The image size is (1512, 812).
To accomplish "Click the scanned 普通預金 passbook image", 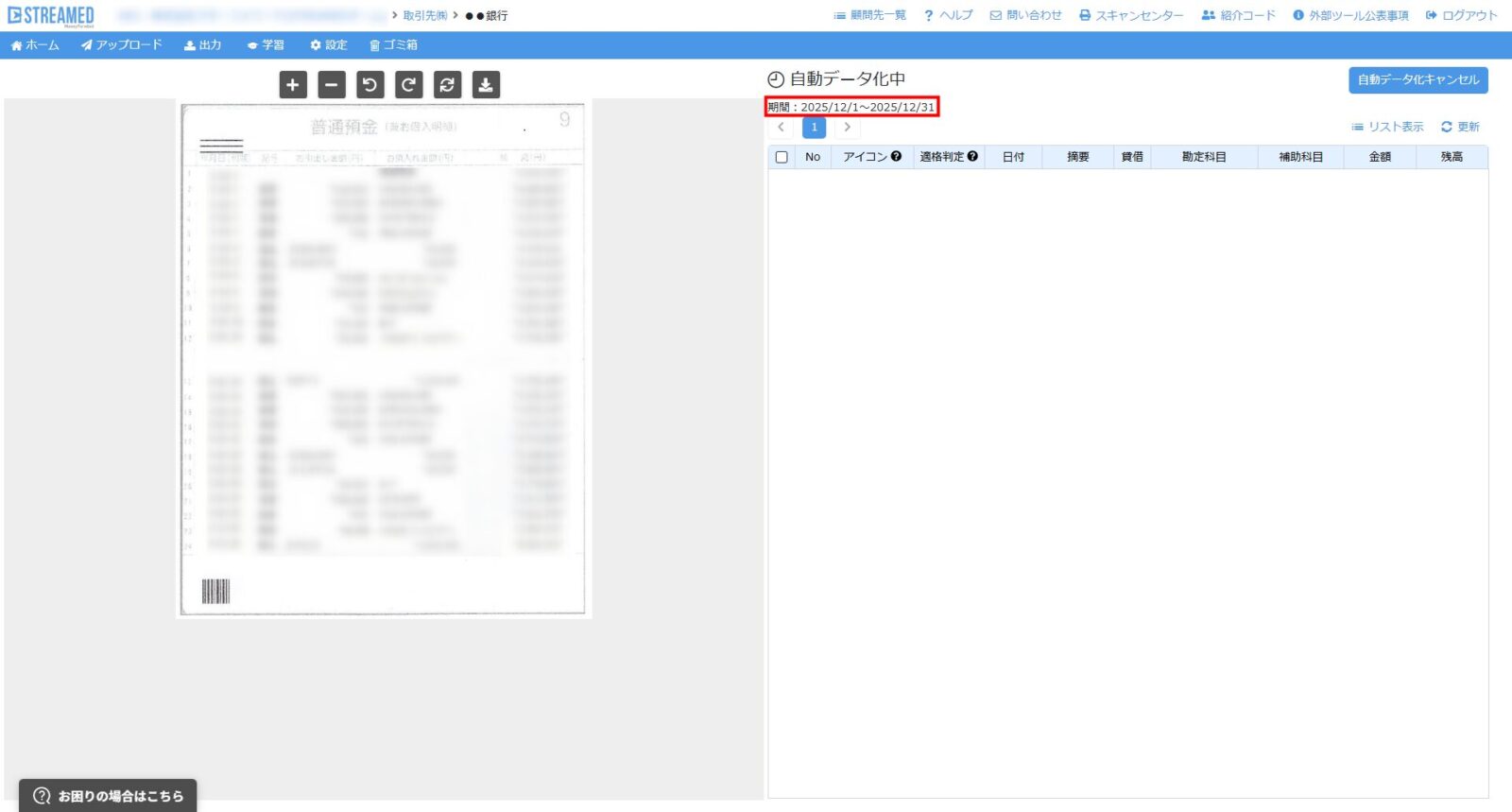I will tap(383, 359).
